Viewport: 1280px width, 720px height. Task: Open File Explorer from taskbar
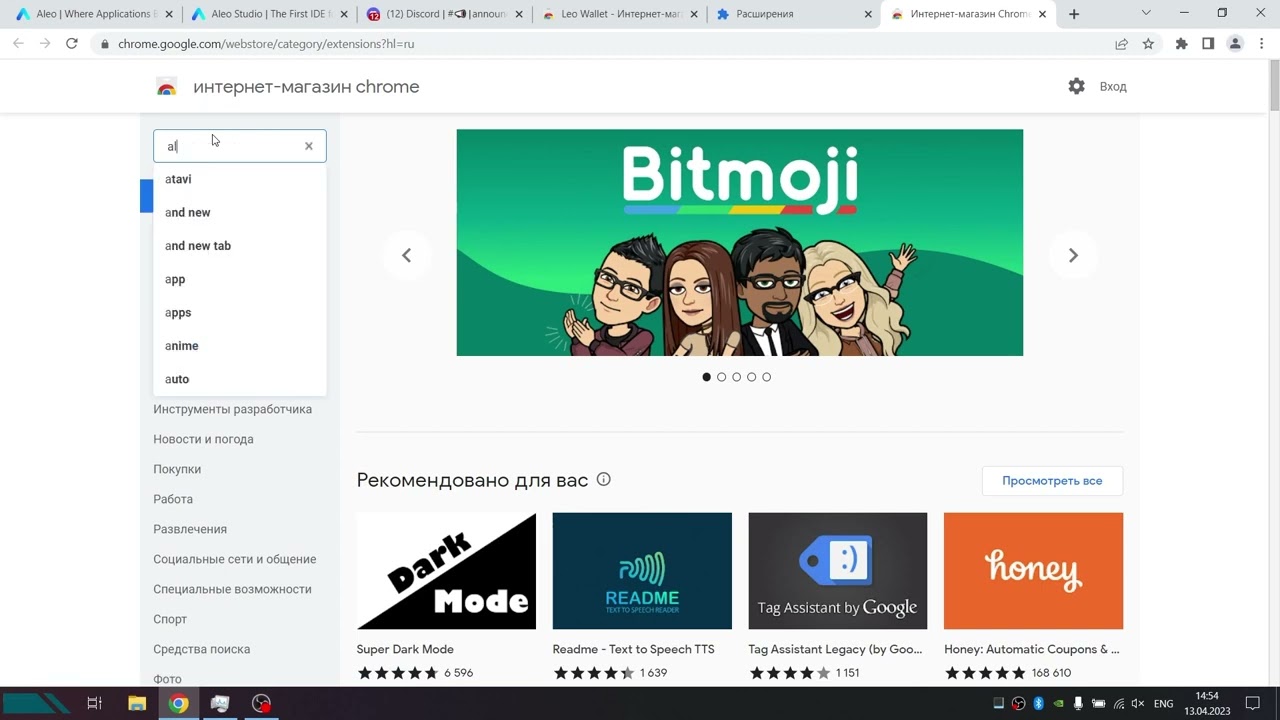tap(137, 703)
